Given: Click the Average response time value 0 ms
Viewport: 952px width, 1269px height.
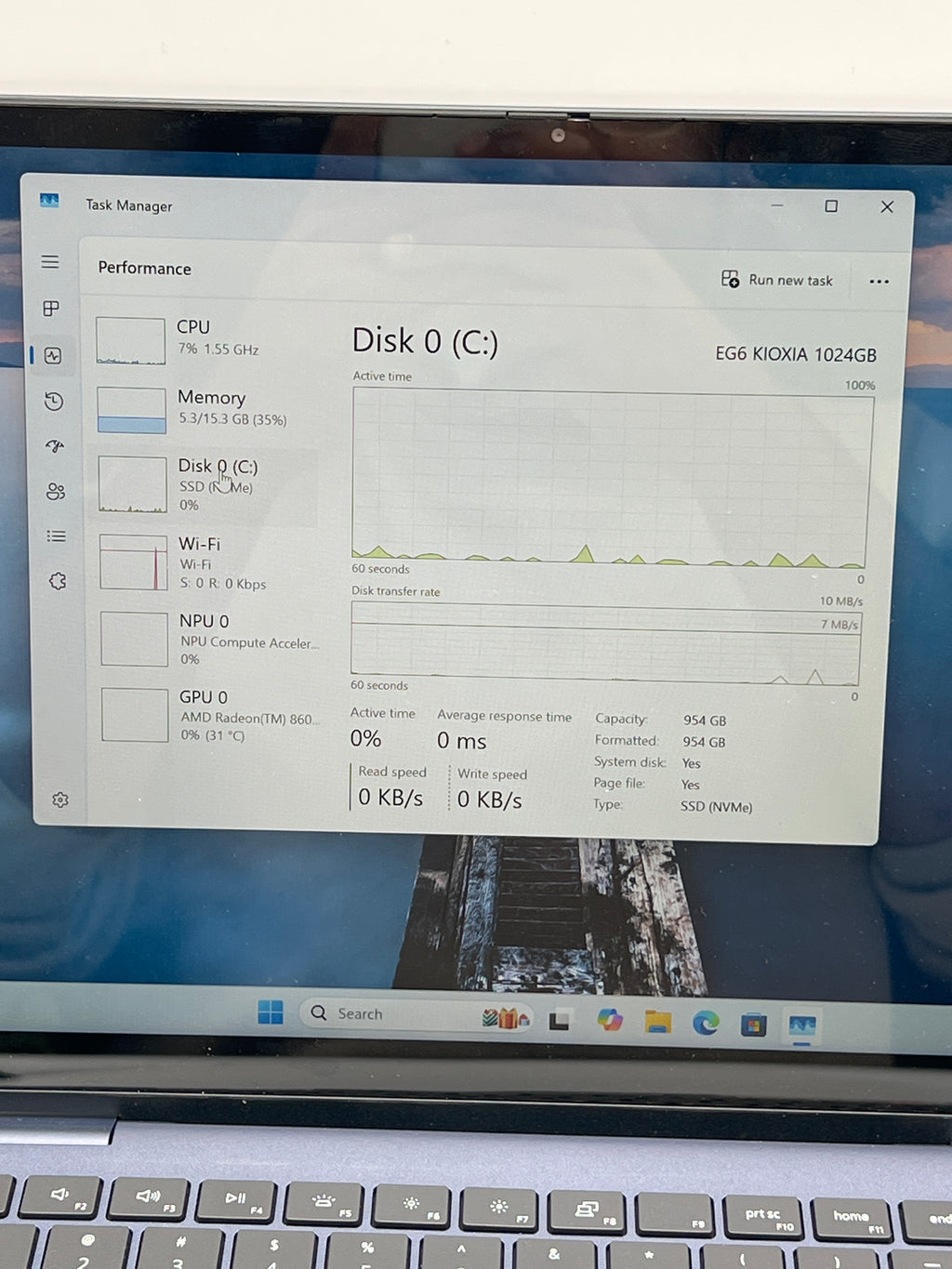Looking at the screenshot, I should point(462,741).
